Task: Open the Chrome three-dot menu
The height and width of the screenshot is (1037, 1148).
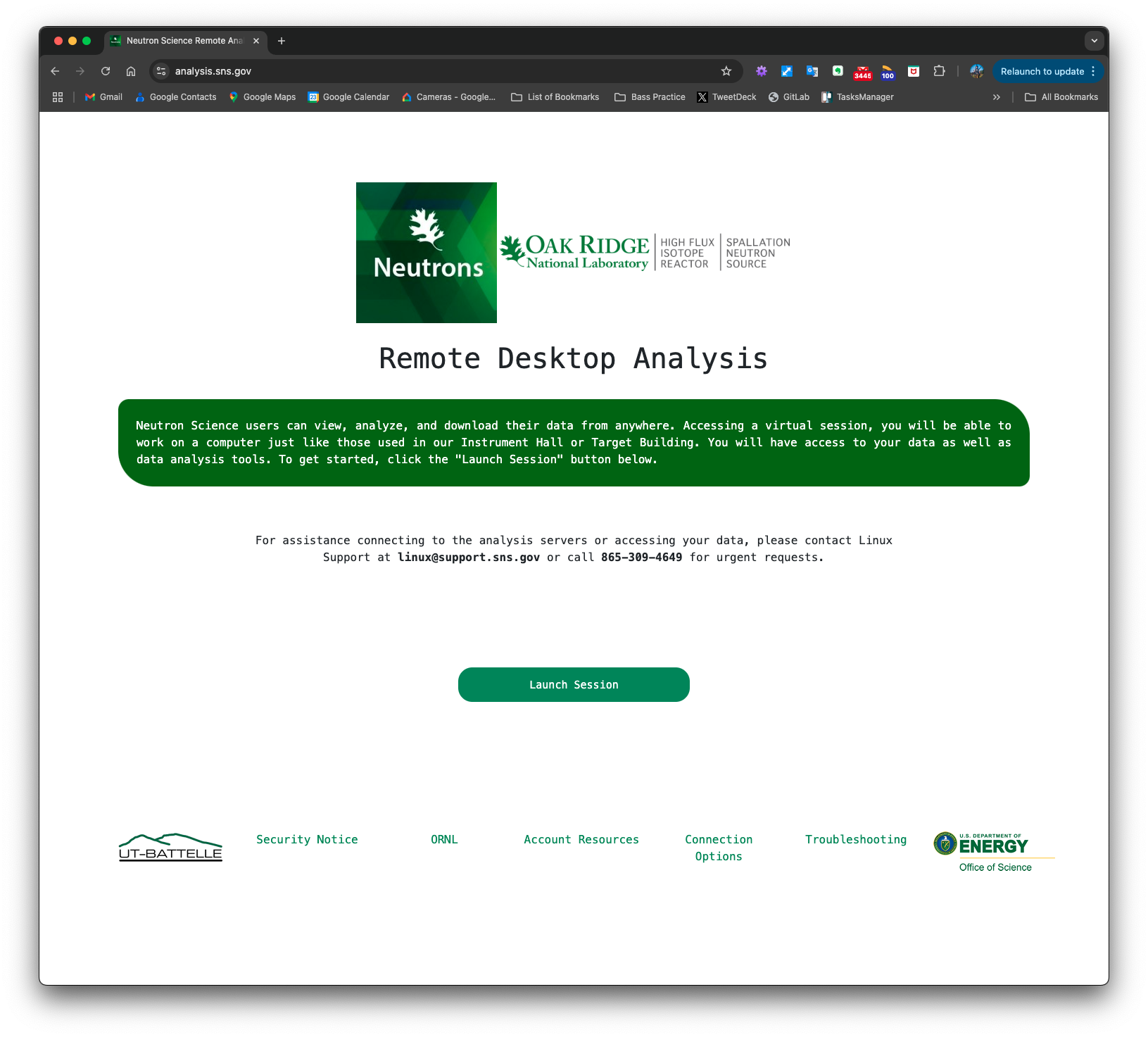Action: point(1093,71)
